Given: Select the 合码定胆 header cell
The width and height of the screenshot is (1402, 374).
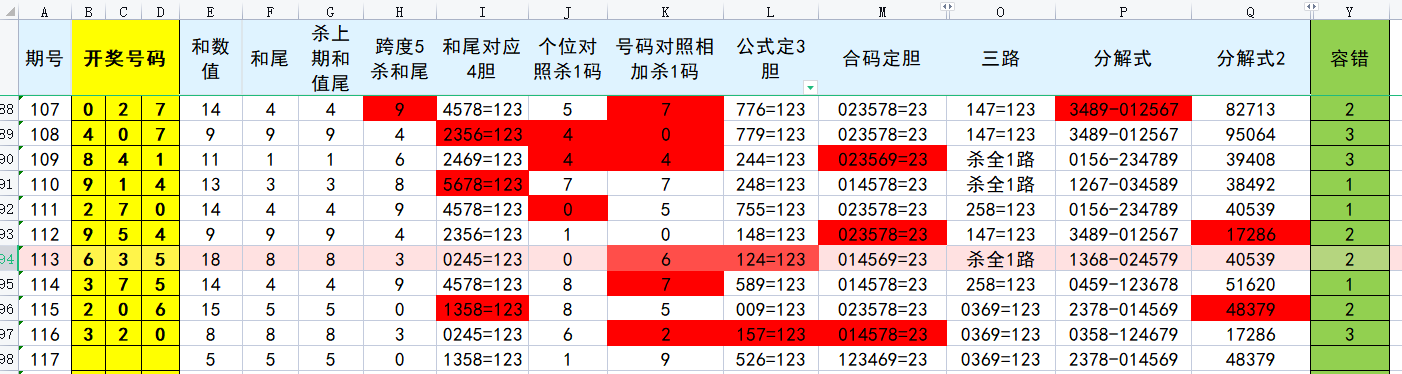Looking at the screenshot, I should [881, 57].
